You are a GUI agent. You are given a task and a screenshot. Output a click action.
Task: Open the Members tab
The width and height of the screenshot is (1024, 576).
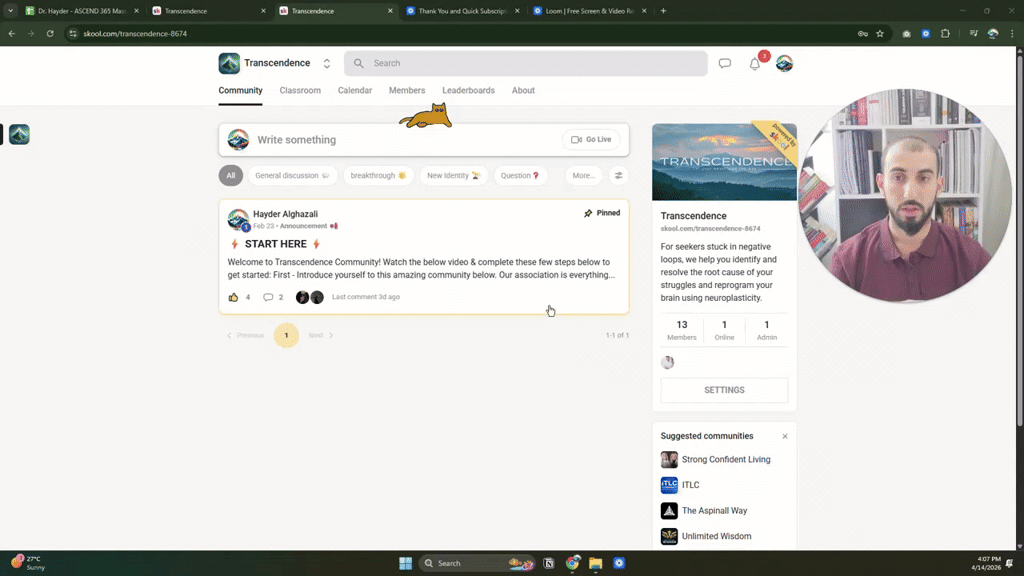pos(407,90)
